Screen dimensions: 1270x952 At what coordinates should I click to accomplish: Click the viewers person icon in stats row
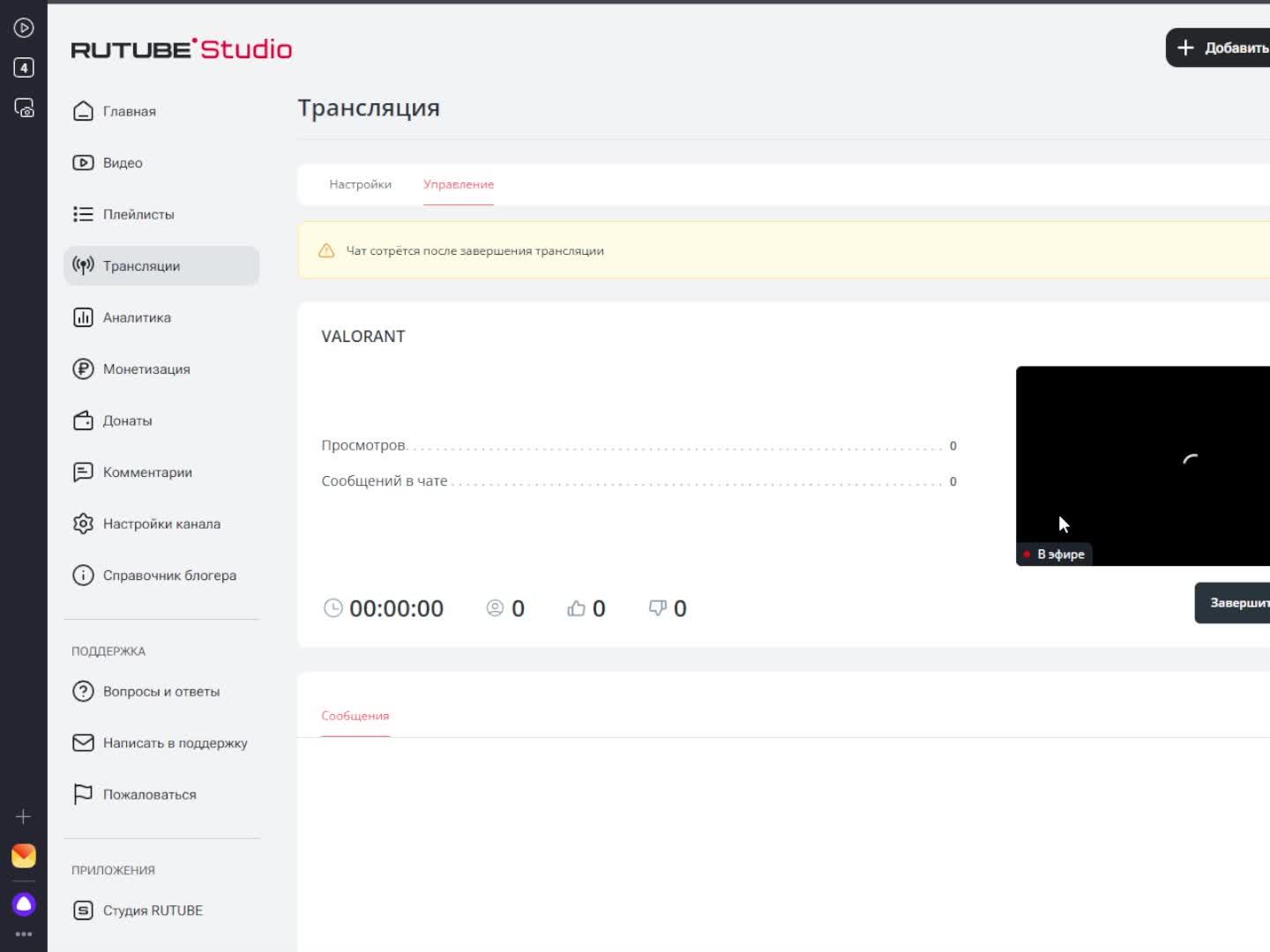coord(495,608)
